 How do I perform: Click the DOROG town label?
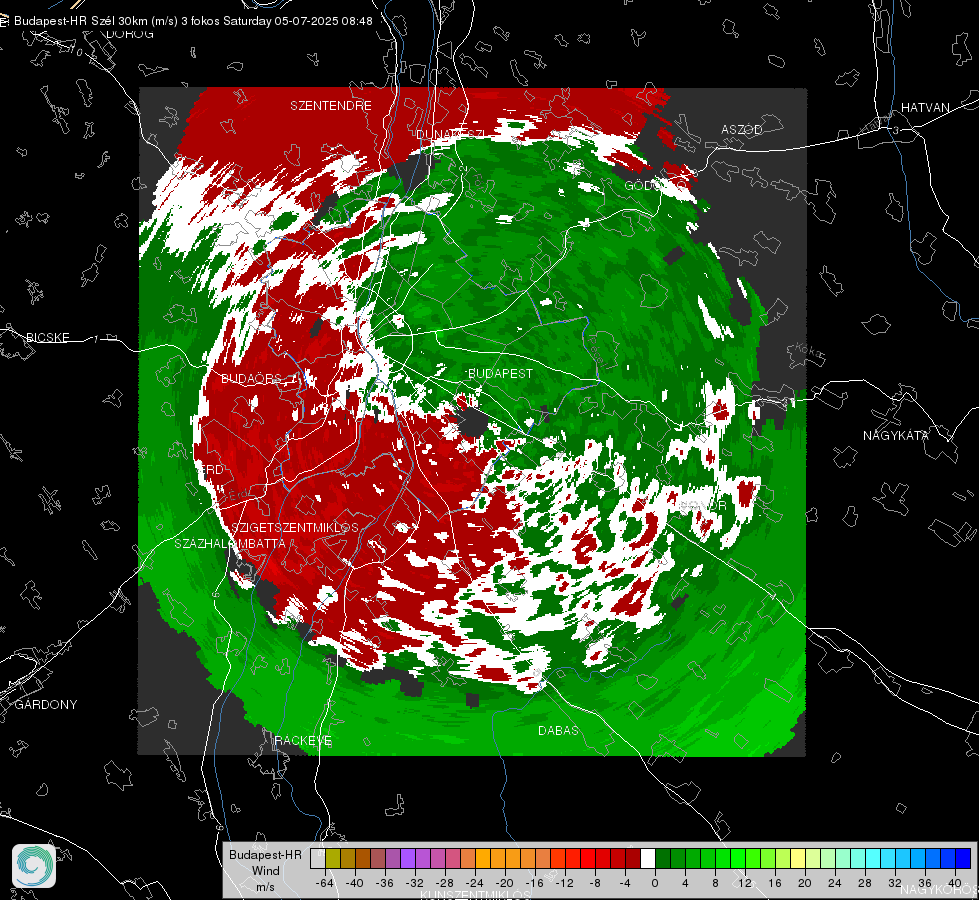[130, 34]
